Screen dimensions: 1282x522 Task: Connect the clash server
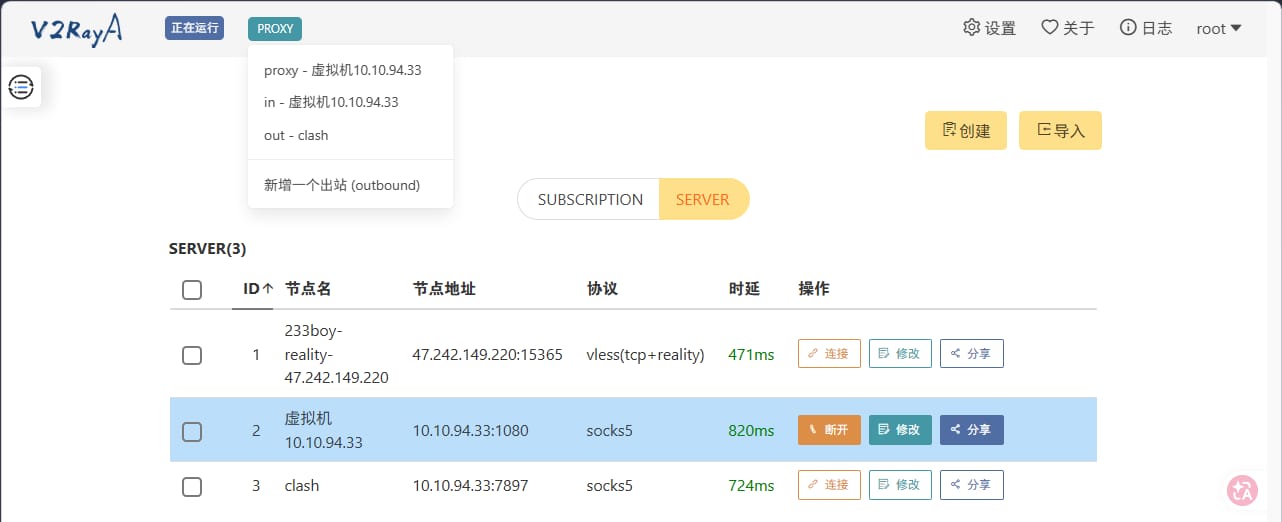click(x=829, y=485)
